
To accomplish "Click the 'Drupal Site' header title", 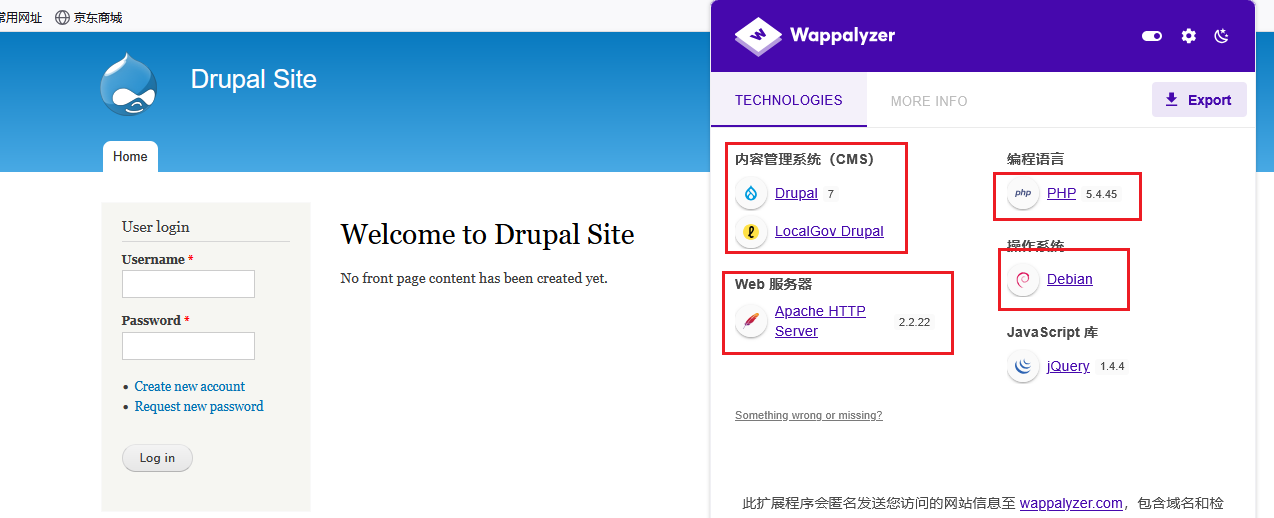I will (x=254, y=80).
